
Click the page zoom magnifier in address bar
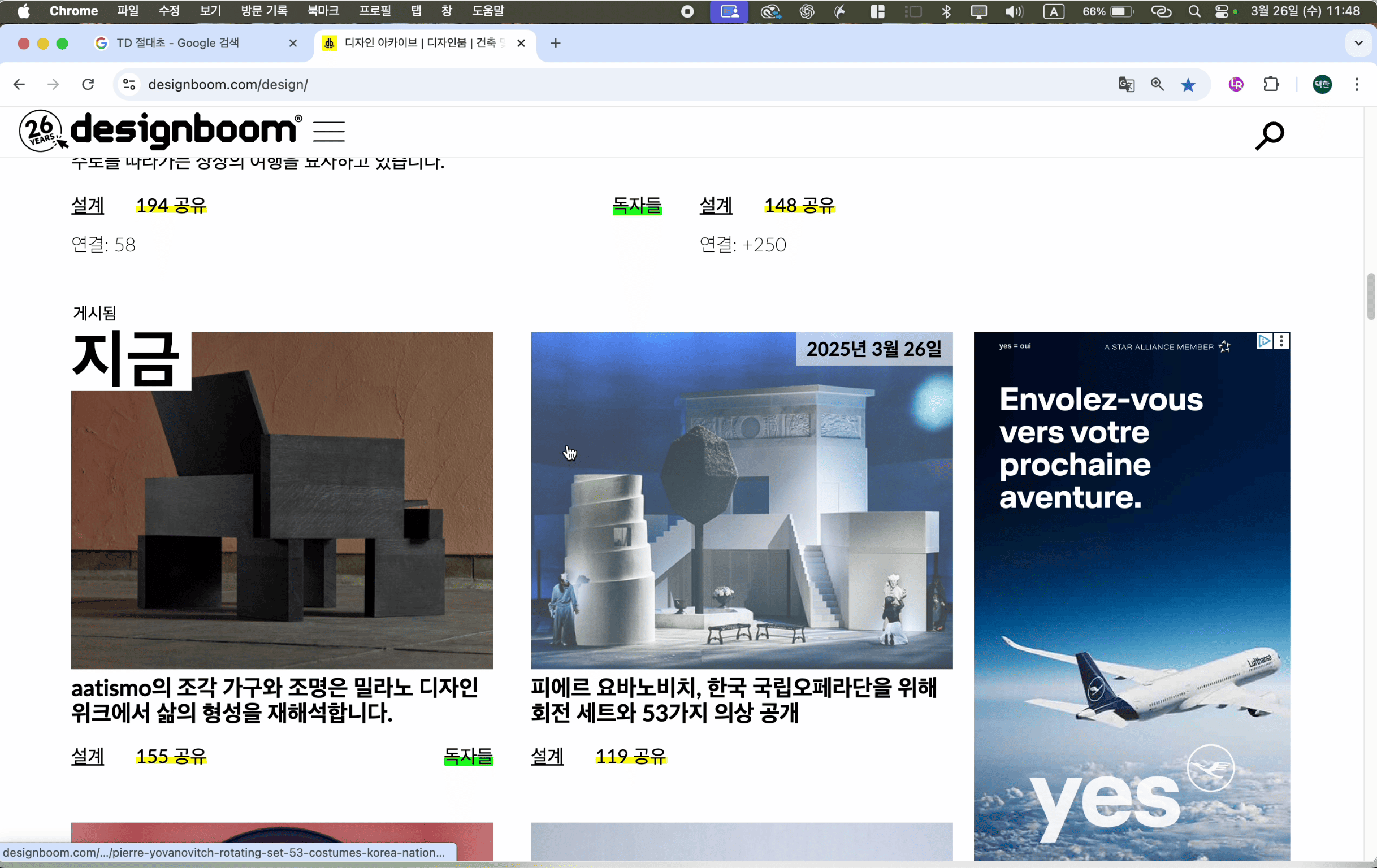click(x=1157, y=85)
